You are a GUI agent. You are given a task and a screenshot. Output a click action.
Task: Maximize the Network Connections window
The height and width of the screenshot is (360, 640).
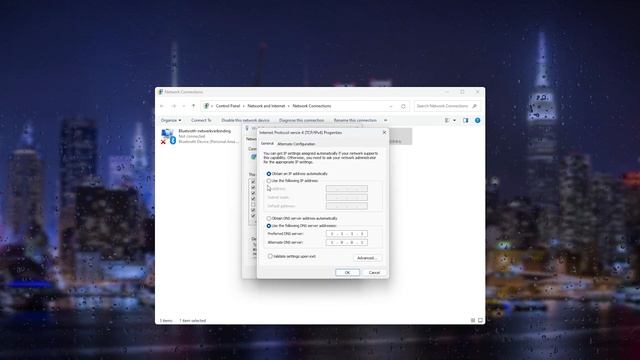[x=462, y=92]
